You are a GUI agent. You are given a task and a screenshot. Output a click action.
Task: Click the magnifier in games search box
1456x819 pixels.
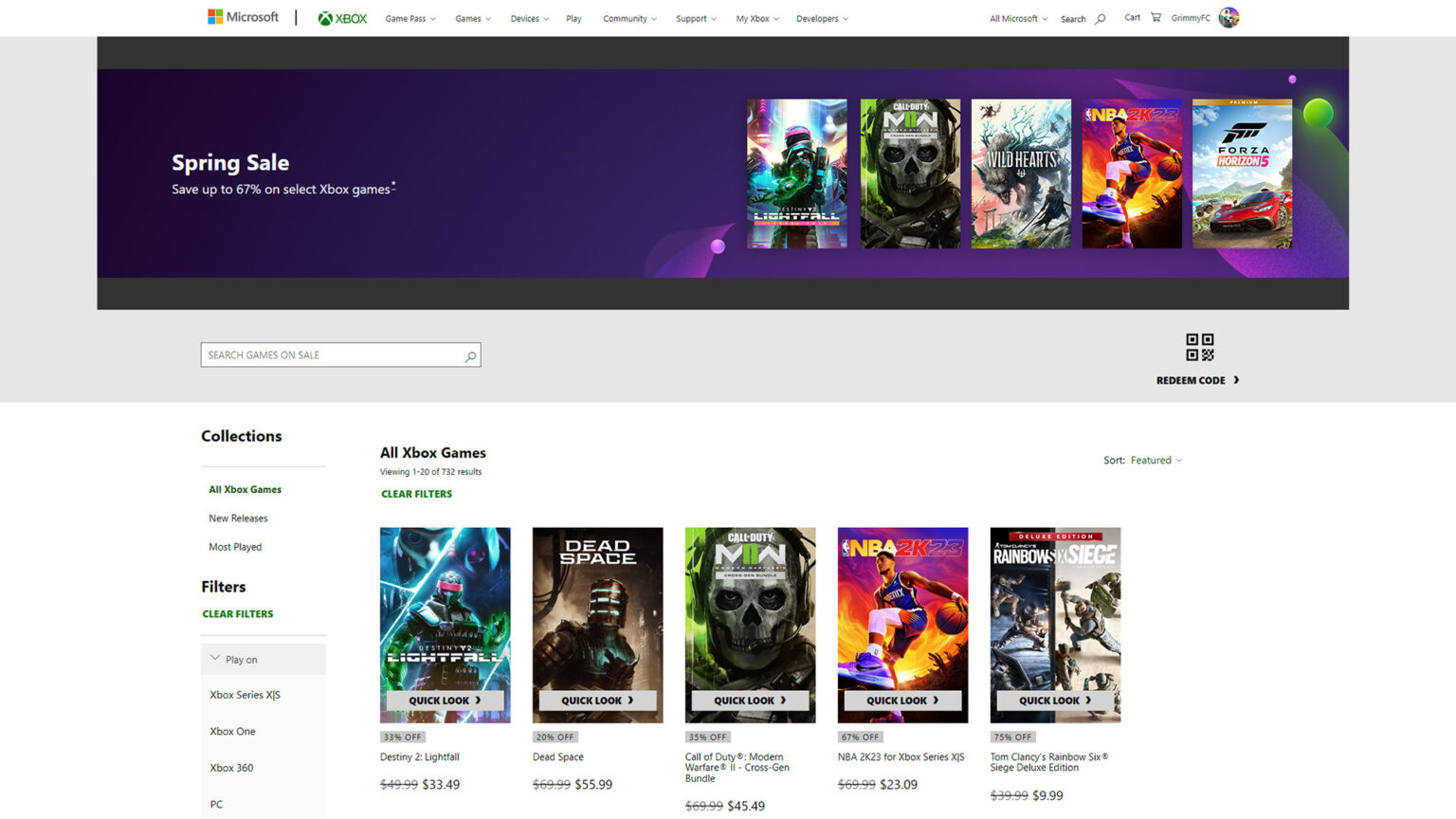[470, 355]
